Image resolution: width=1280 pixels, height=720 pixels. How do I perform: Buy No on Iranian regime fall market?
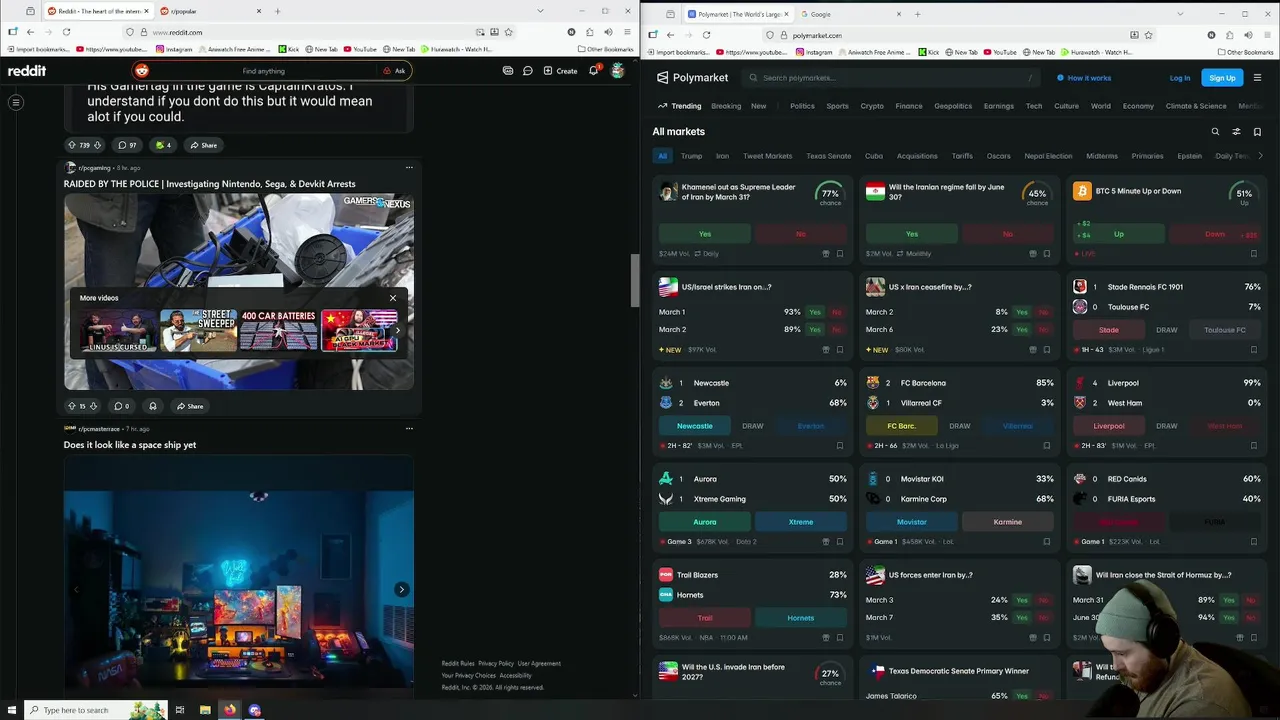click(x=1007, y=234)
